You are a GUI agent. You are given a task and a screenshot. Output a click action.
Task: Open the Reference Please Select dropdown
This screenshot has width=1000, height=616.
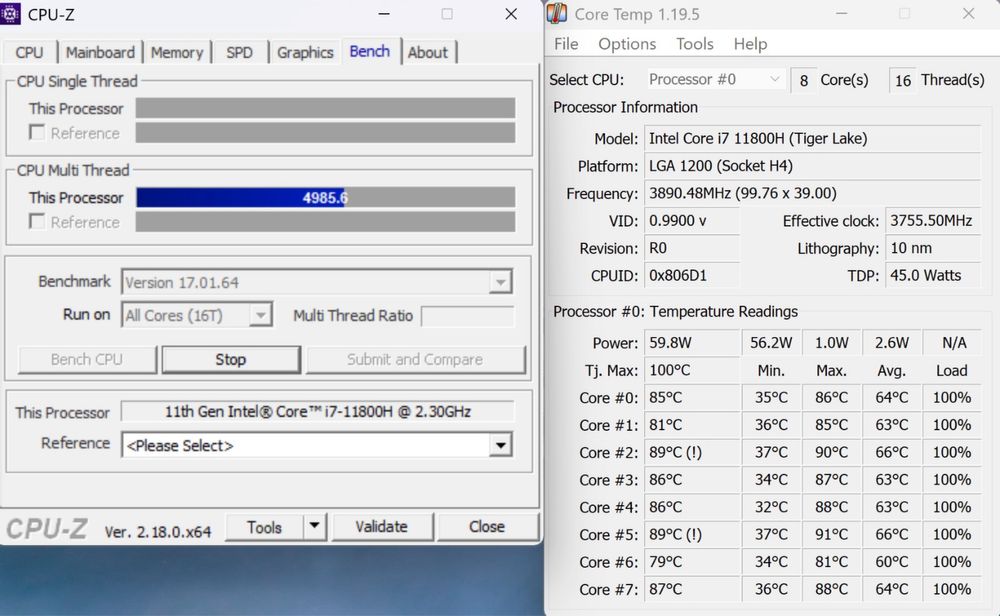[x=317, y=445]
